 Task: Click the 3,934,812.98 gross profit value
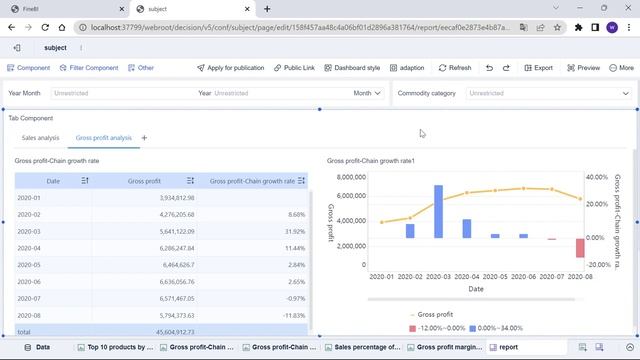point(177,198)
